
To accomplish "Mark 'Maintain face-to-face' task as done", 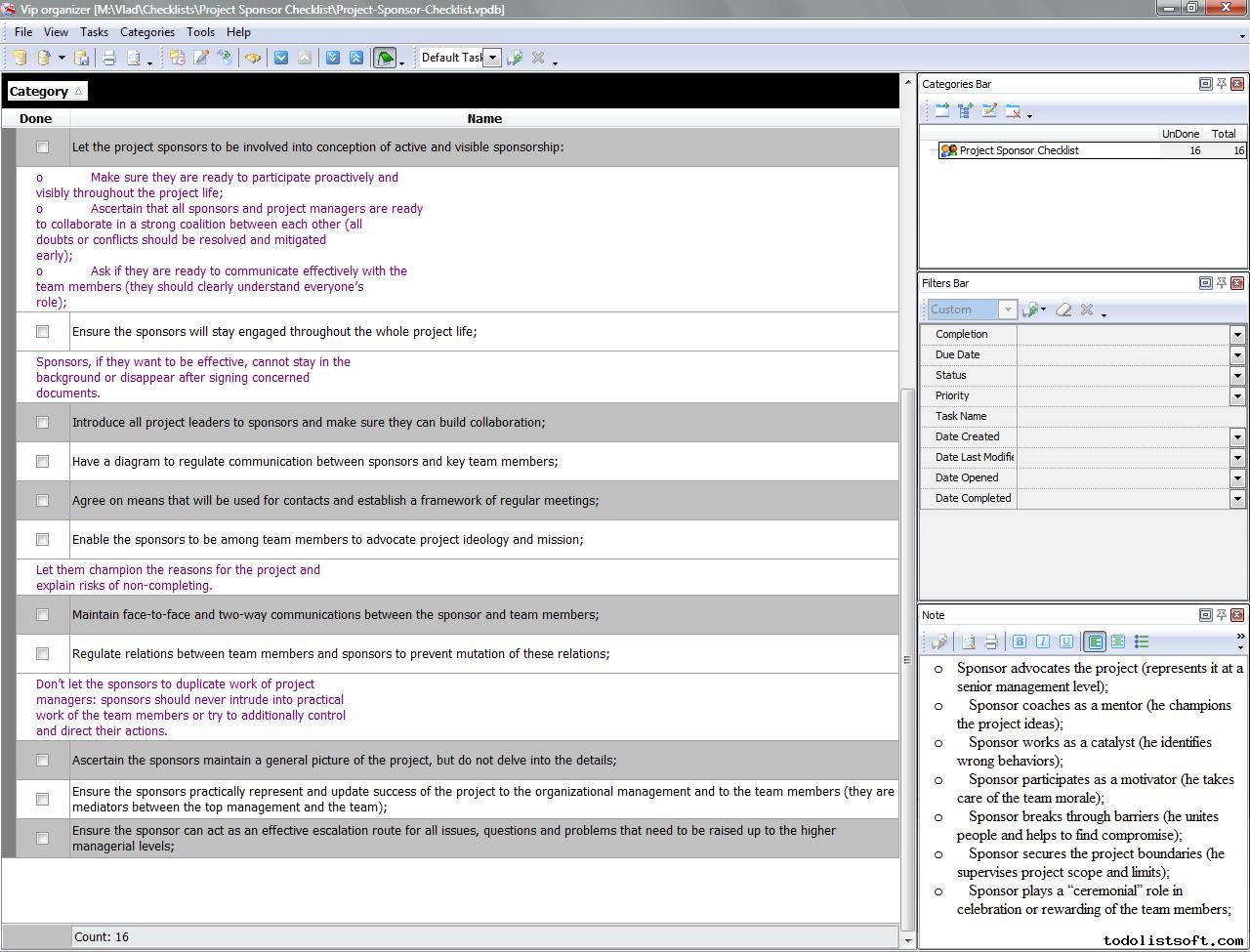I will [42, 615].
